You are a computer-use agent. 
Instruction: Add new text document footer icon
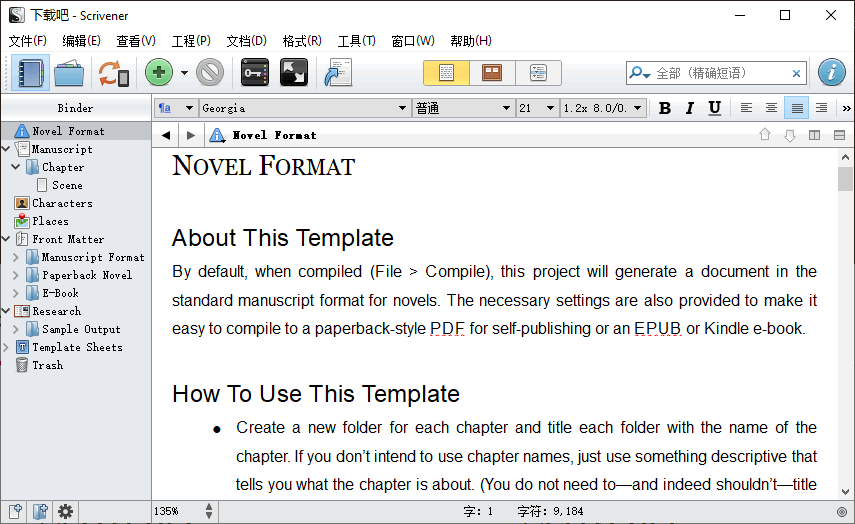point(15,511)
